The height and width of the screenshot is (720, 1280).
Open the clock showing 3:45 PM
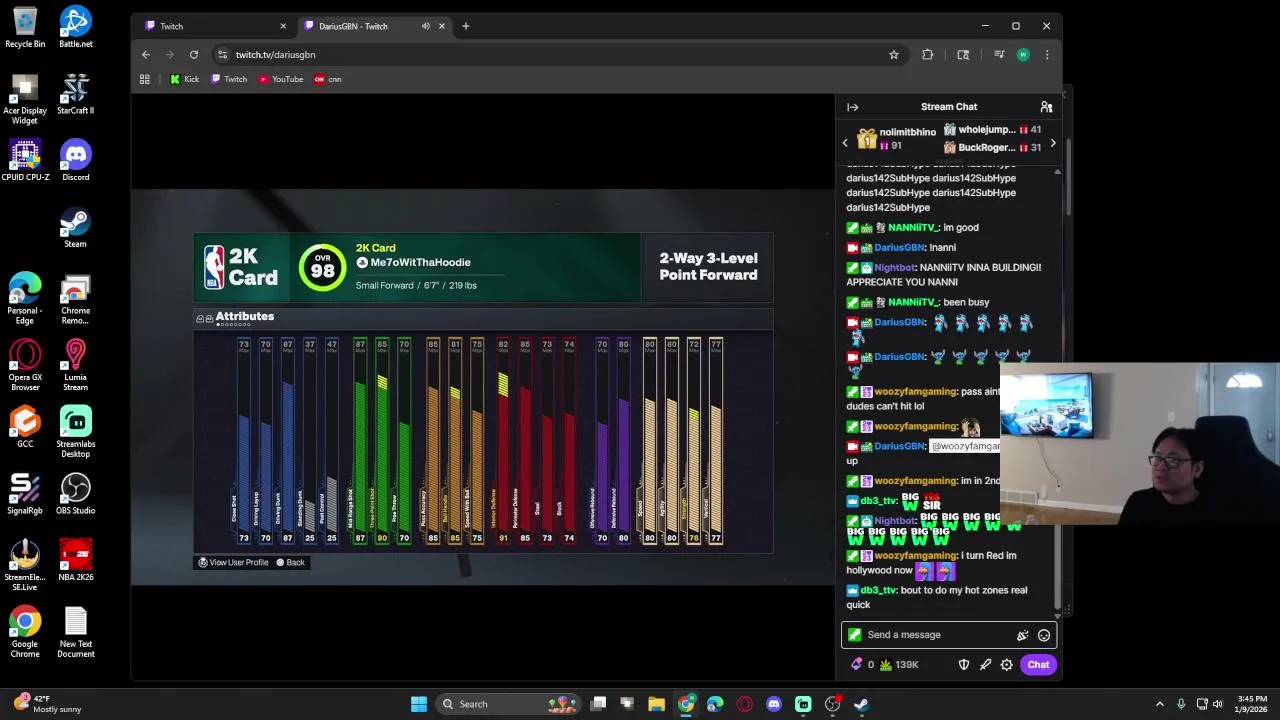click(1252, 704)
